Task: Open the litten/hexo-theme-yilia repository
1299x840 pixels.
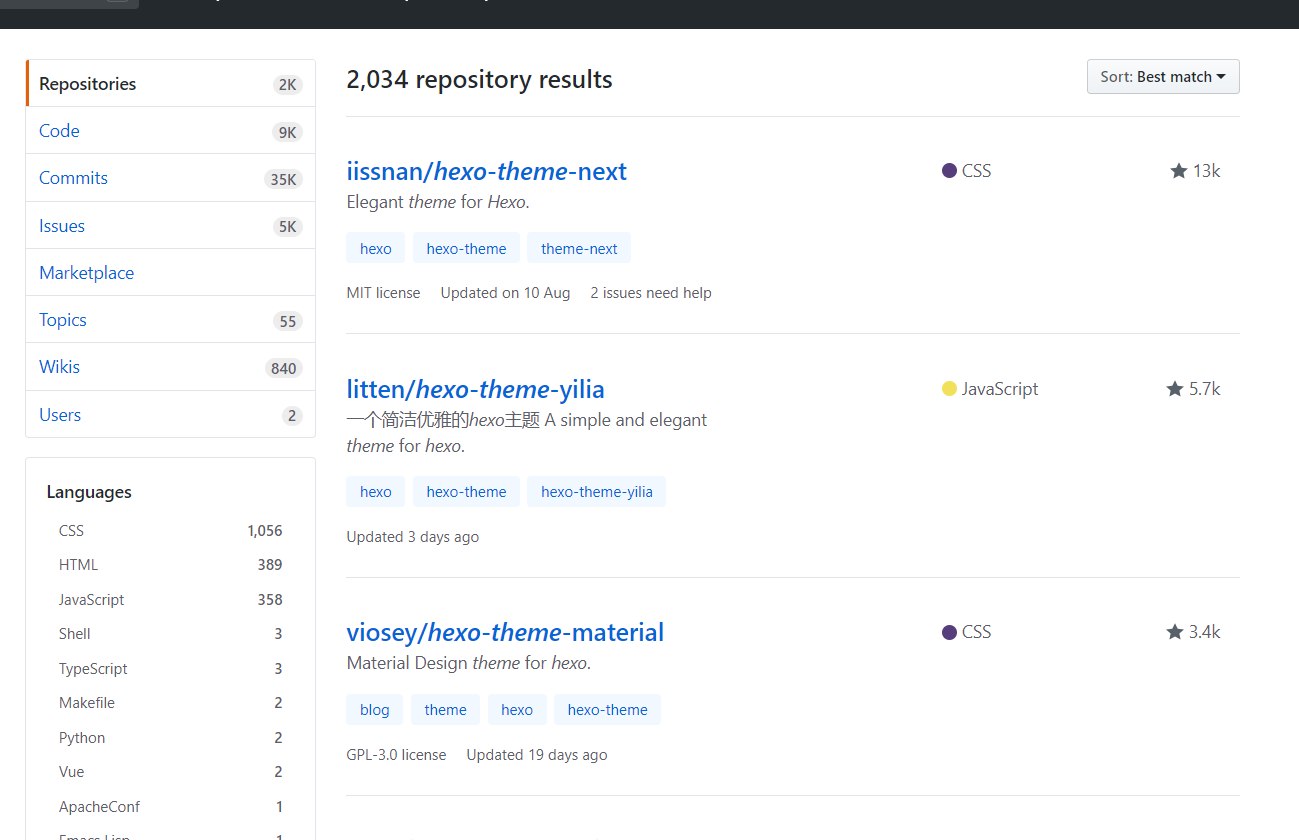Action: tap(476, 389)
